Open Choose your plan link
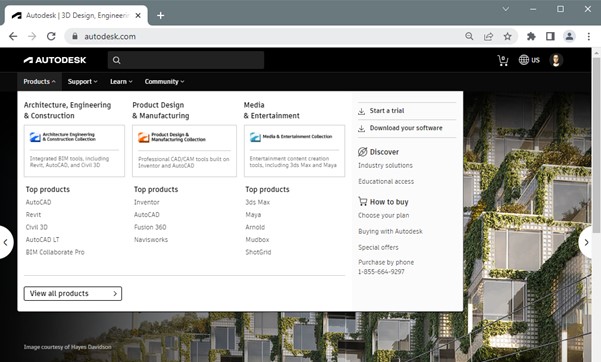This screenshot has height=362, width=601. click(383, 215)
